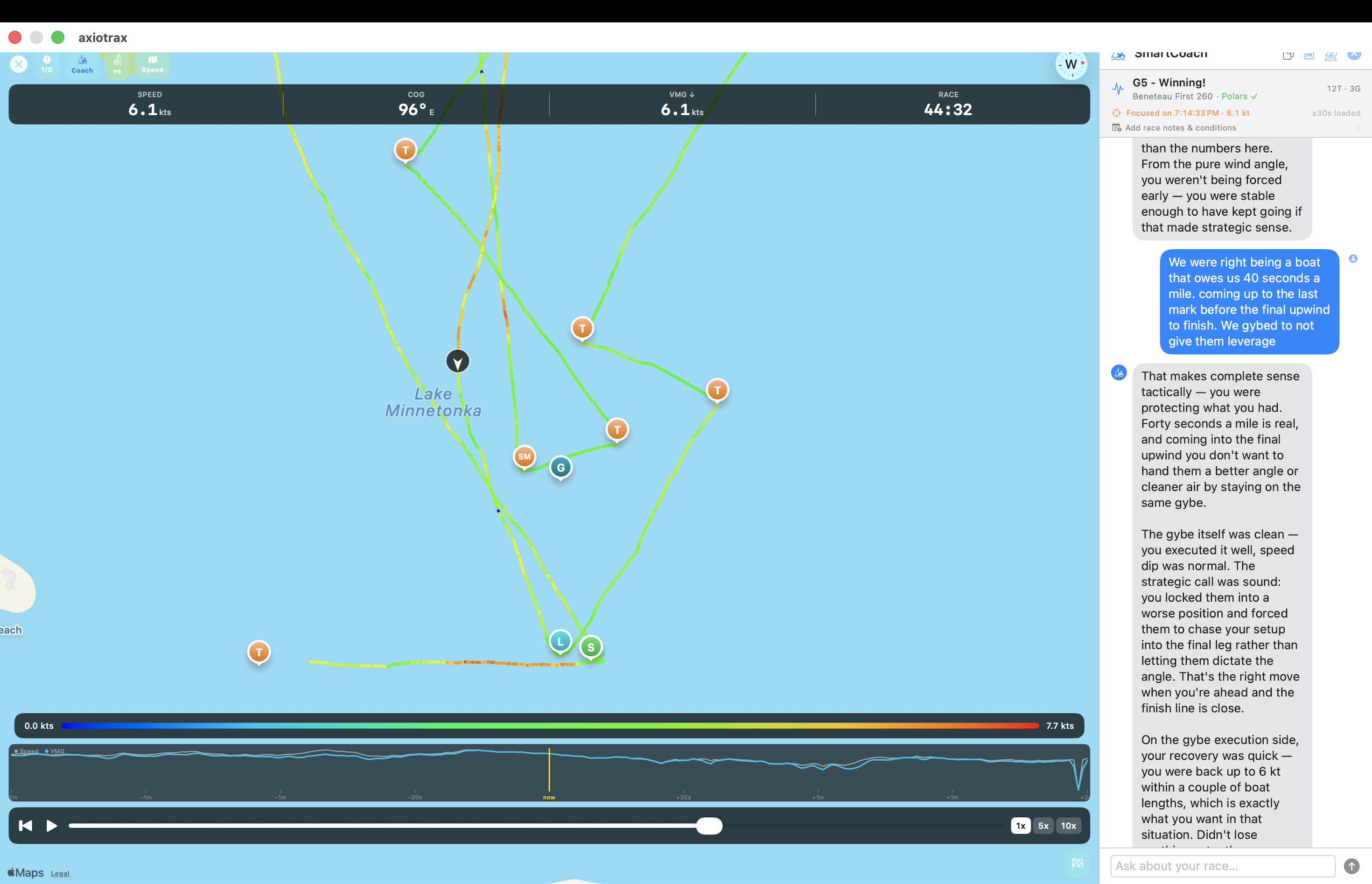Click the T marker left of the L marker
The image size is (1372, 884).
259,652
